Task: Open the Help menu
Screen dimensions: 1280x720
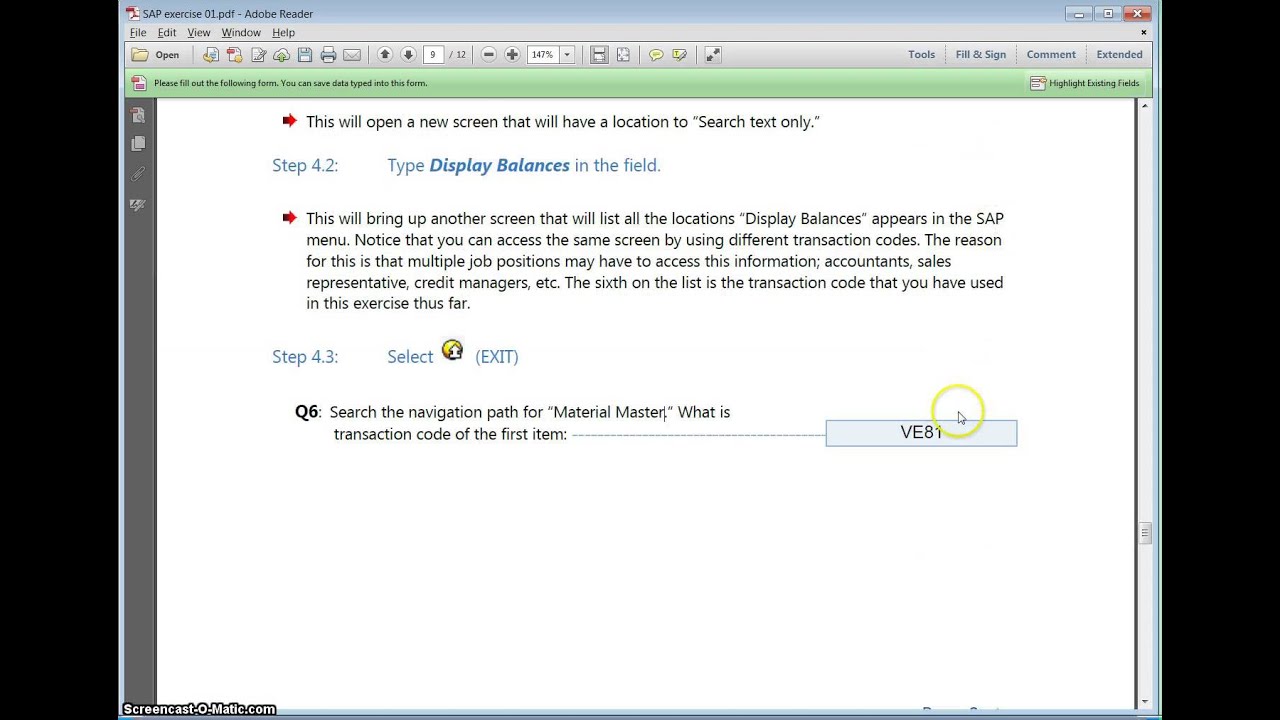Action: (x=284, y=33)
